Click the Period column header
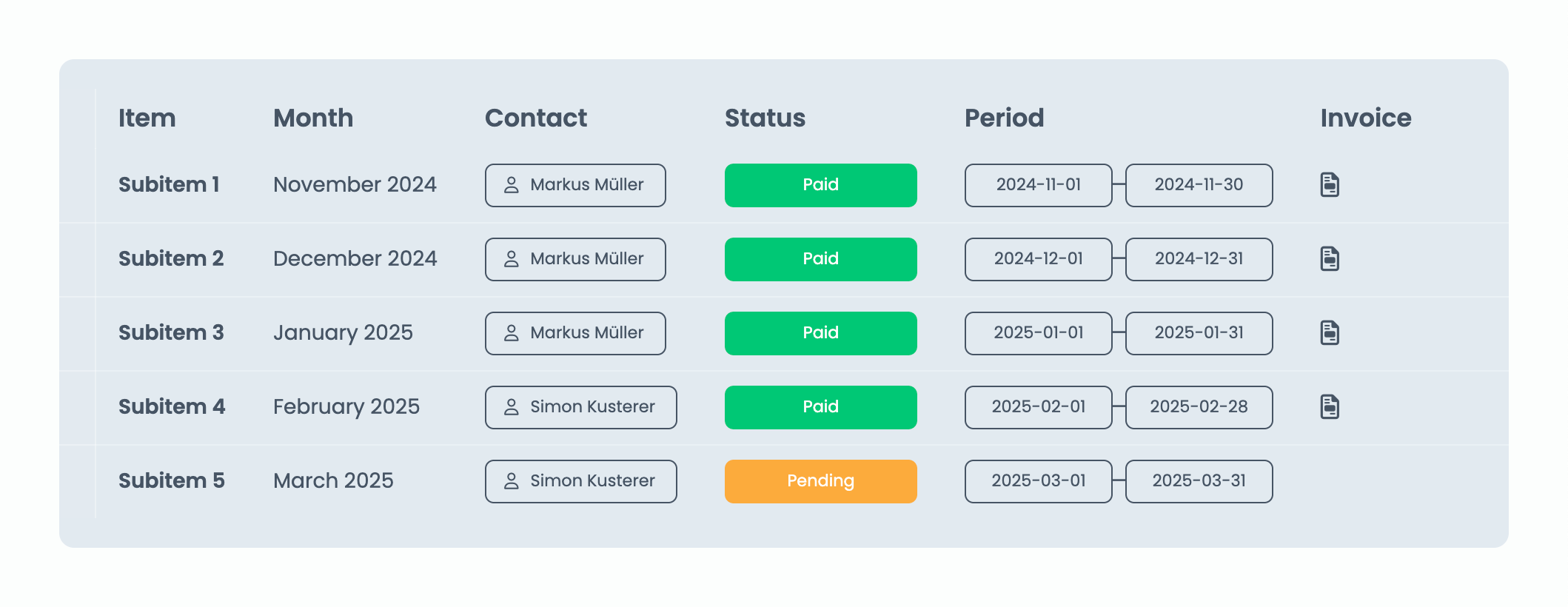This screenshot has width=1568, height=607. point(1004,118)
